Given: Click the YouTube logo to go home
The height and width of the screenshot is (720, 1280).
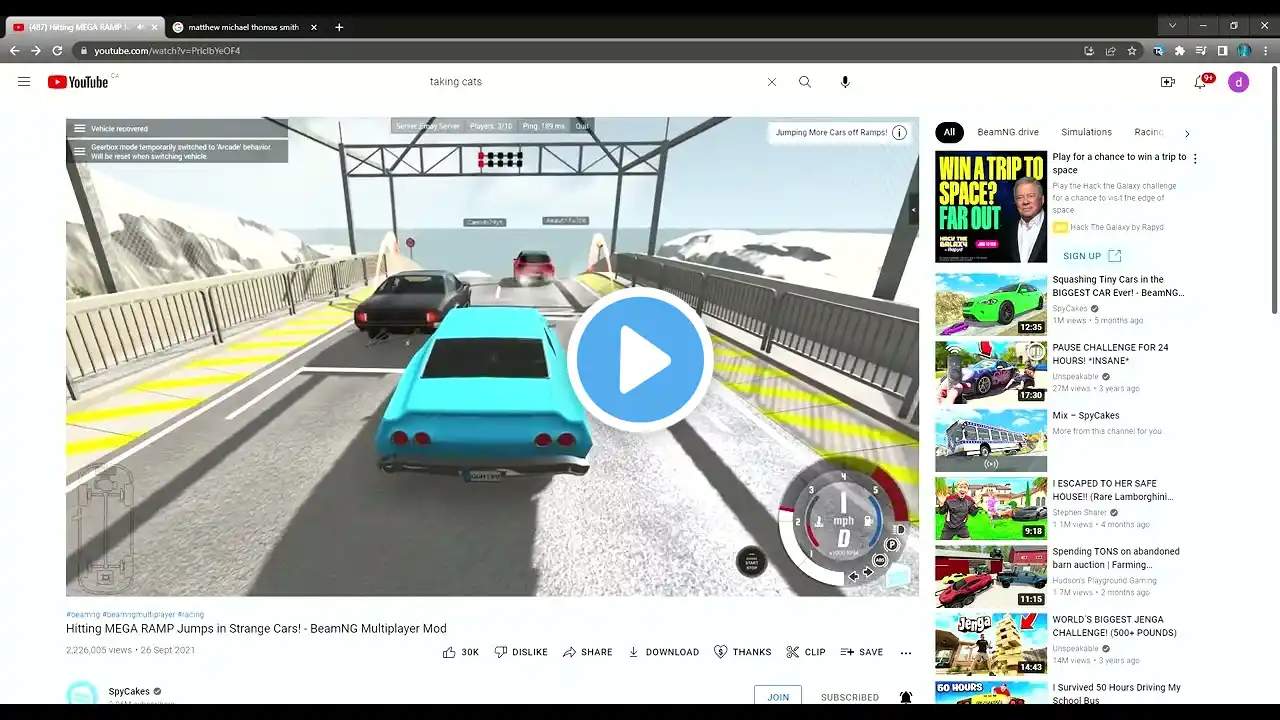Looking at the screenshot, I should coord(78,82).
